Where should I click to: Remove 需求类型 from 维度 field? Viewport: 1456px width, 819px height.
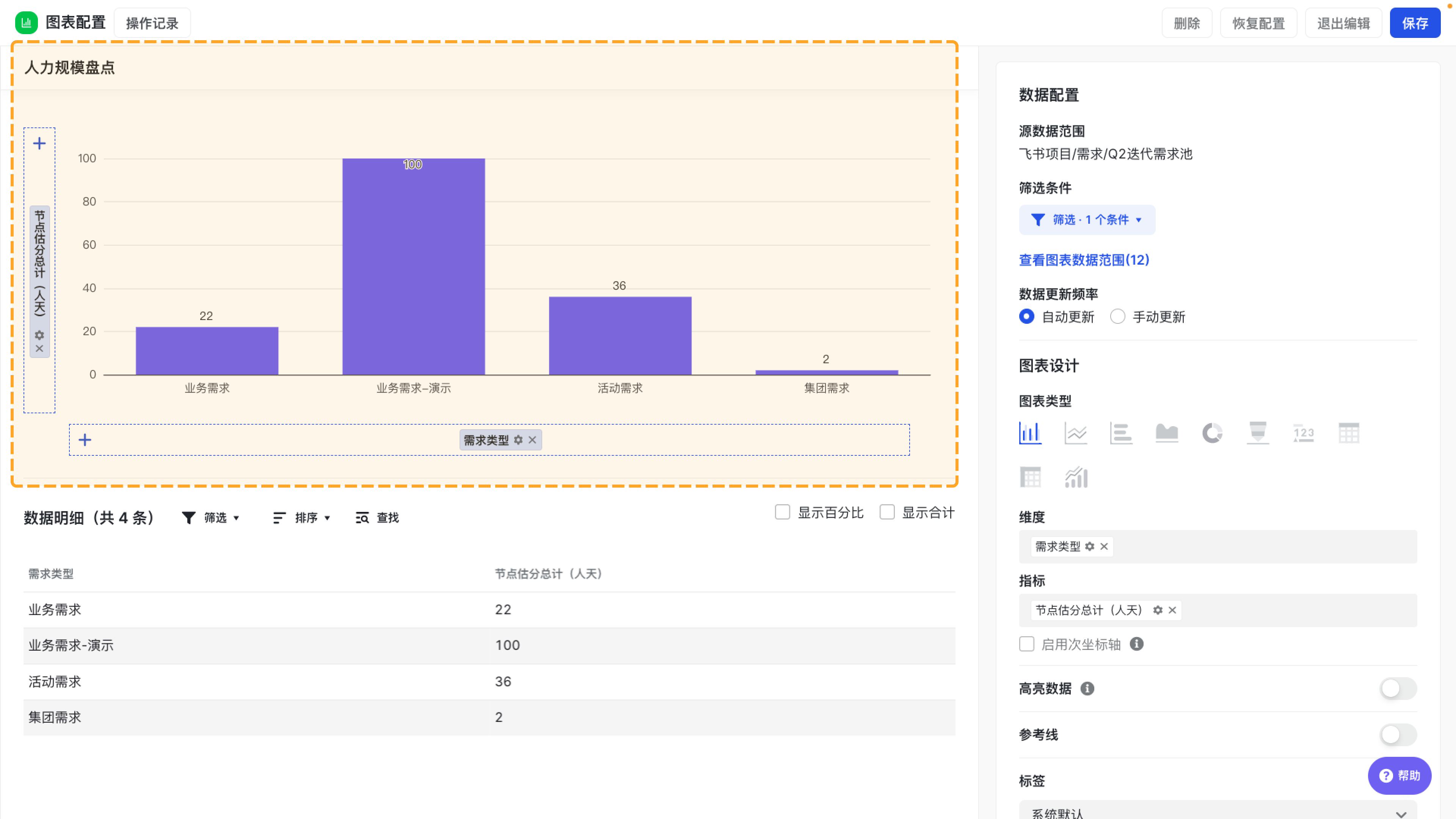click(x=1104, y=546)
